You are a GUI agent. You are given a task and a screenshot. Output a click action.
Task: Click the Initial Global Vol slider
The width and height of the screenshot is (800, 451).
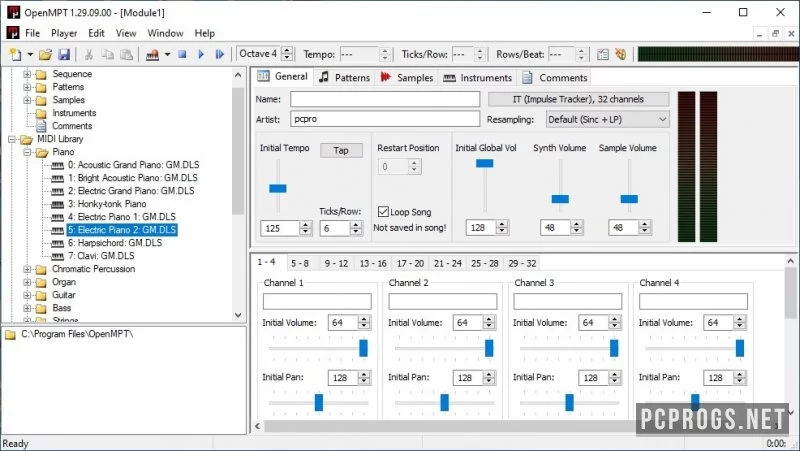pyautogui.click(x=485, y=163)
